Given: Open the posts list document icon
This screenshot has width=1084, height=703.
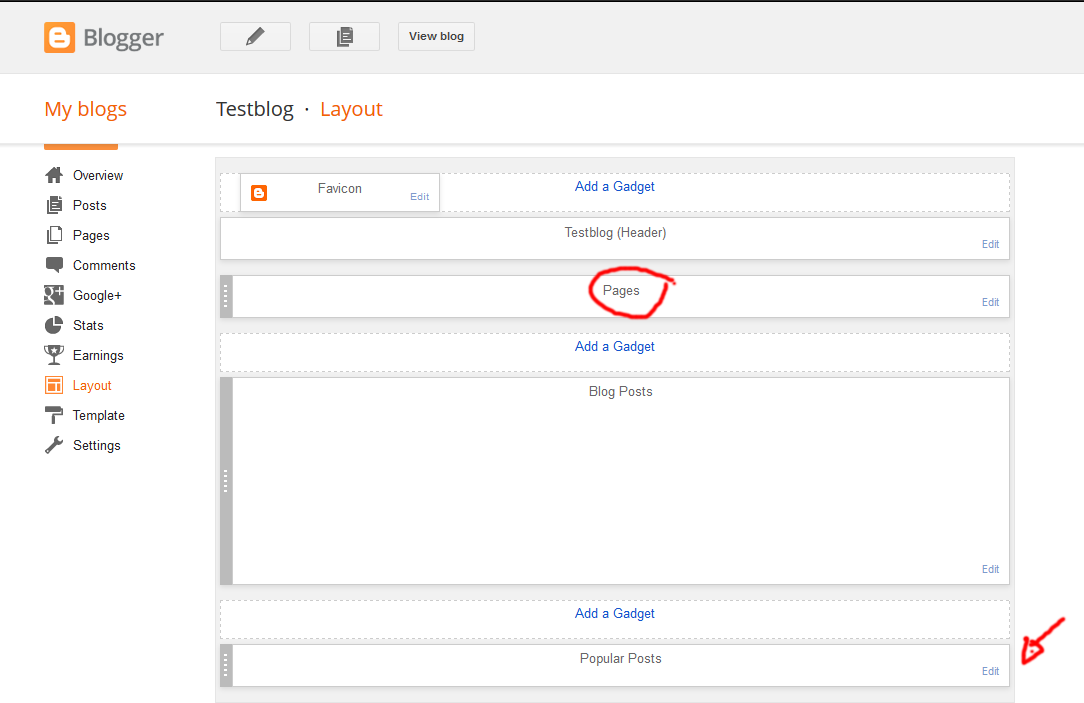Looking at the screenshot, I should pos(344,37).
